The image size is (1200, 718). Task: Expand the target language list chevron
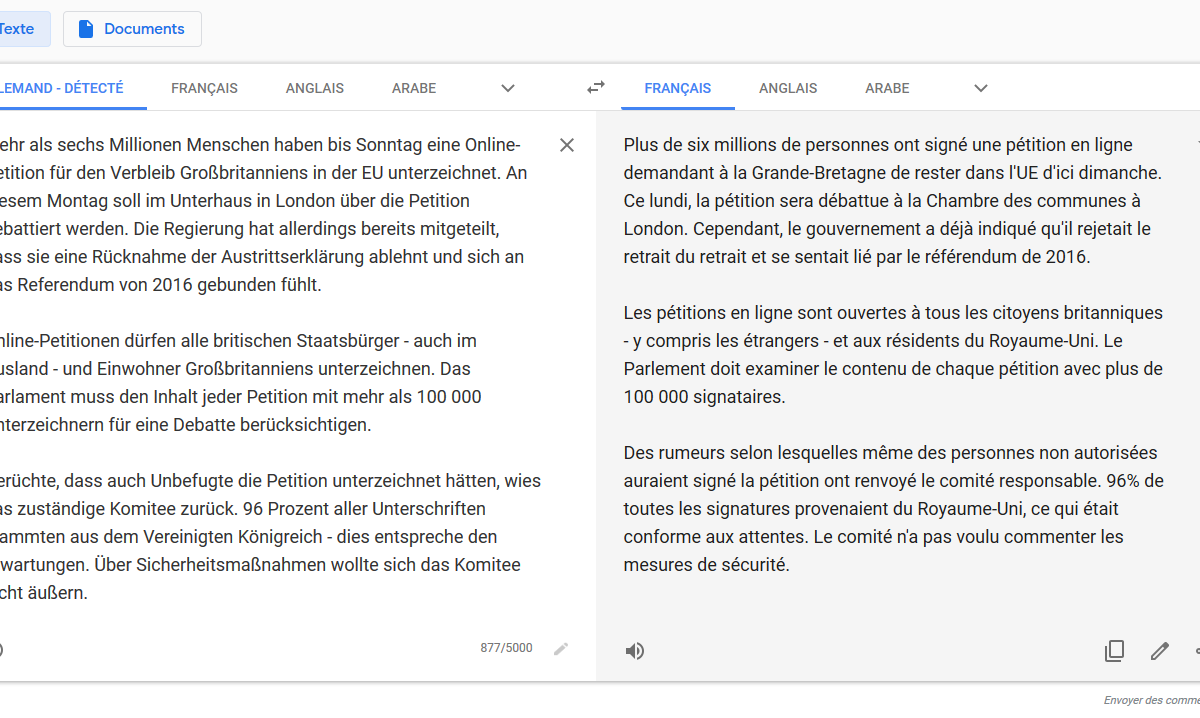(981, 88)
